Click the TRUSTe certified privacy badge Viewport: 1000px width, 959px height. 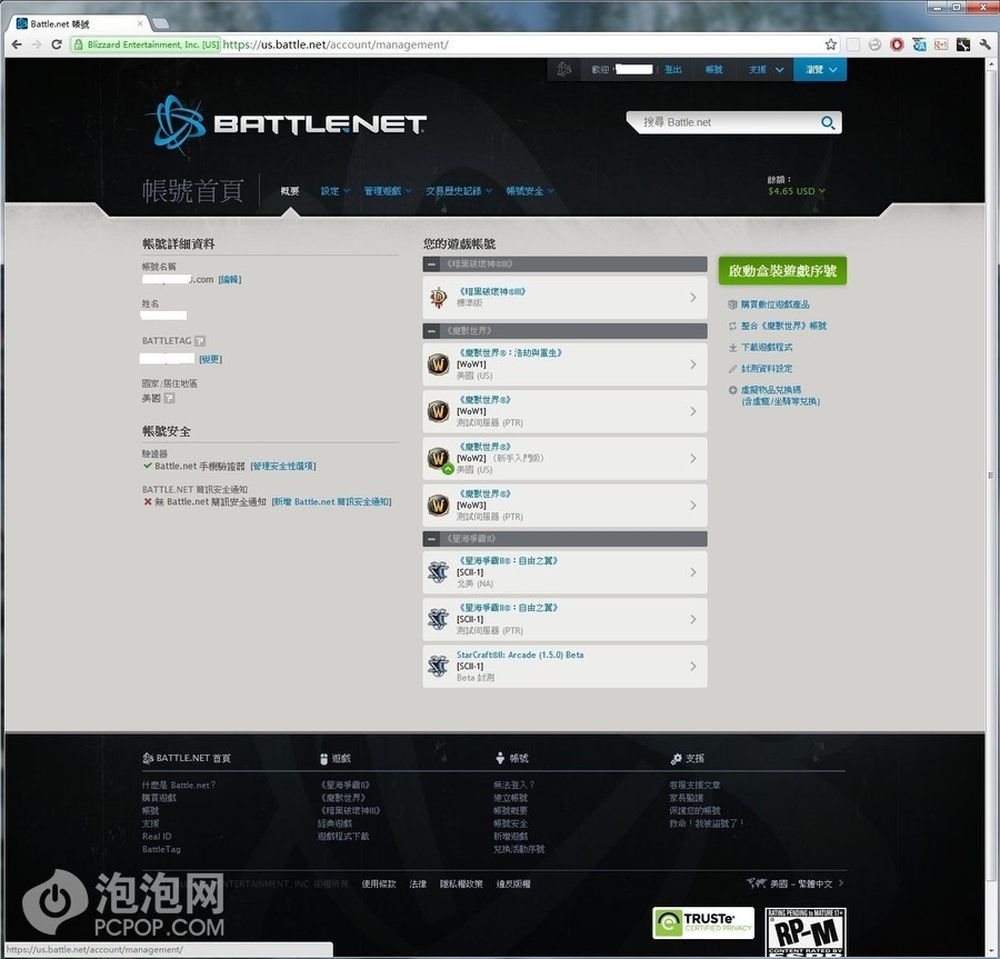point(703,923)
